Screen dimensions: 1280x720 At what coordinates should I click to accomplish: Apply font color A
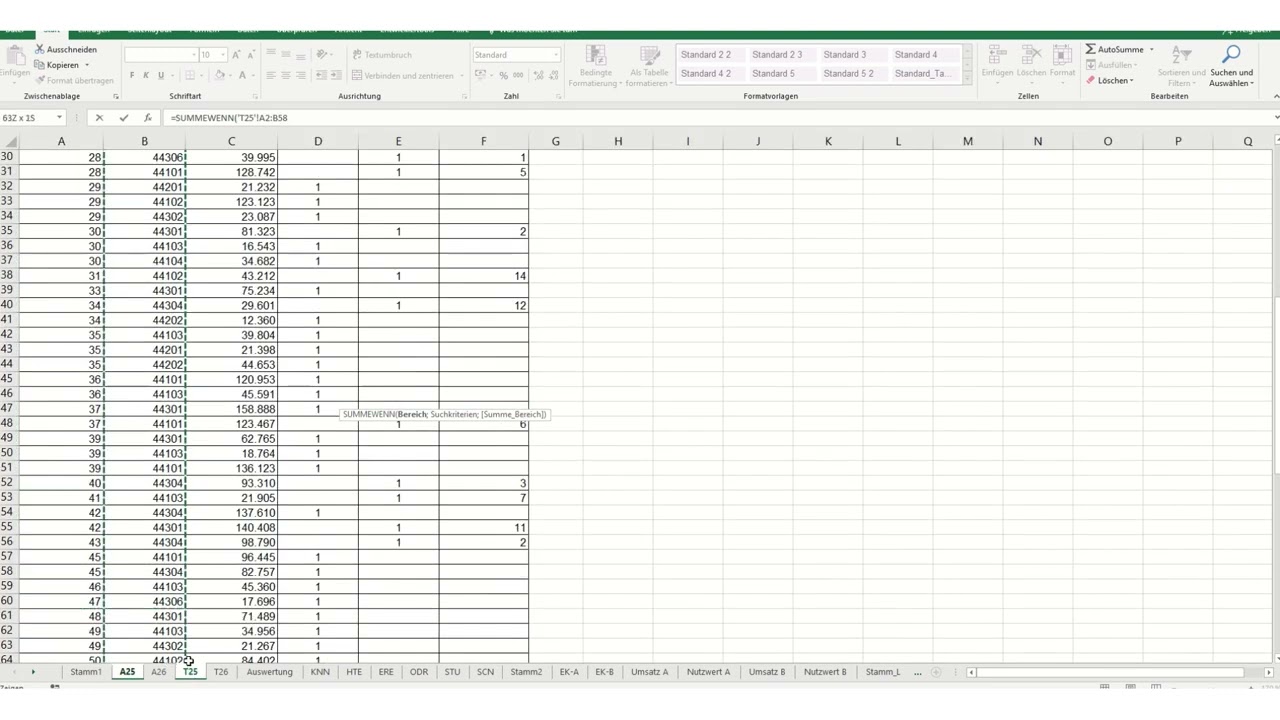pos(242,76)
